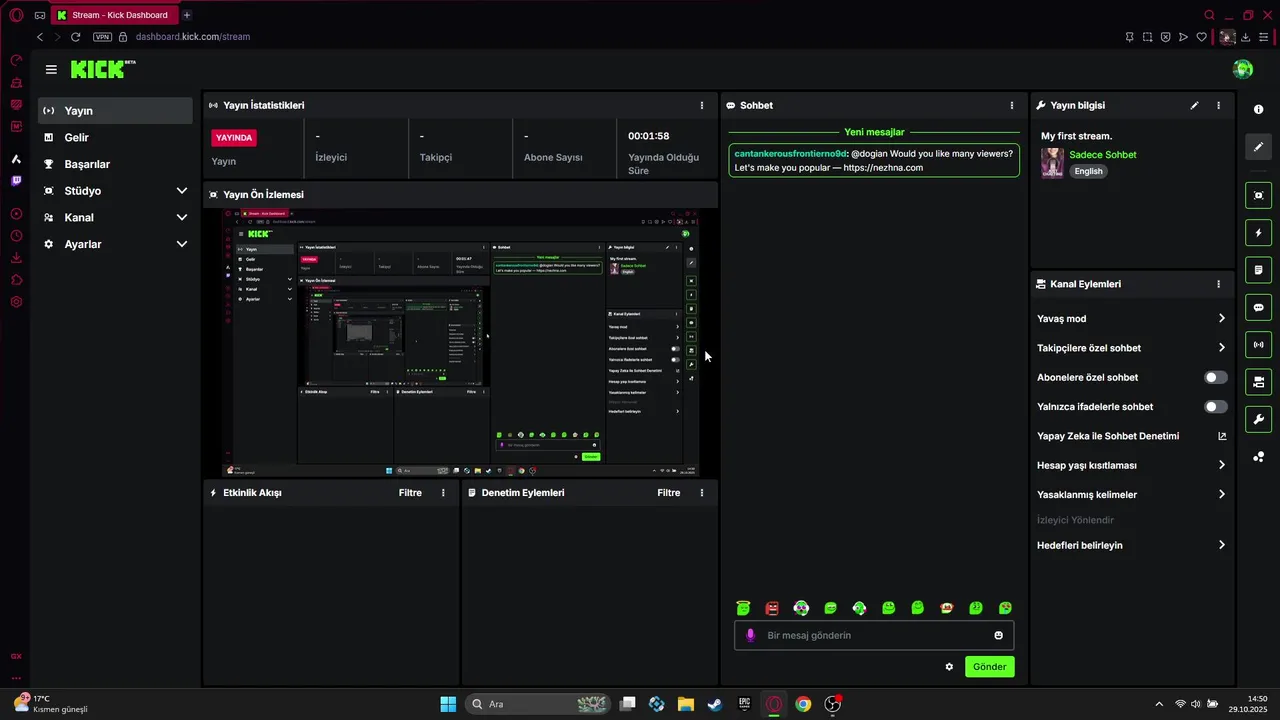Image resolution: width=1280 pixels, height=720 pixels.
Task: Toggle activity feed lightning widget
Action: [1258, 233]
